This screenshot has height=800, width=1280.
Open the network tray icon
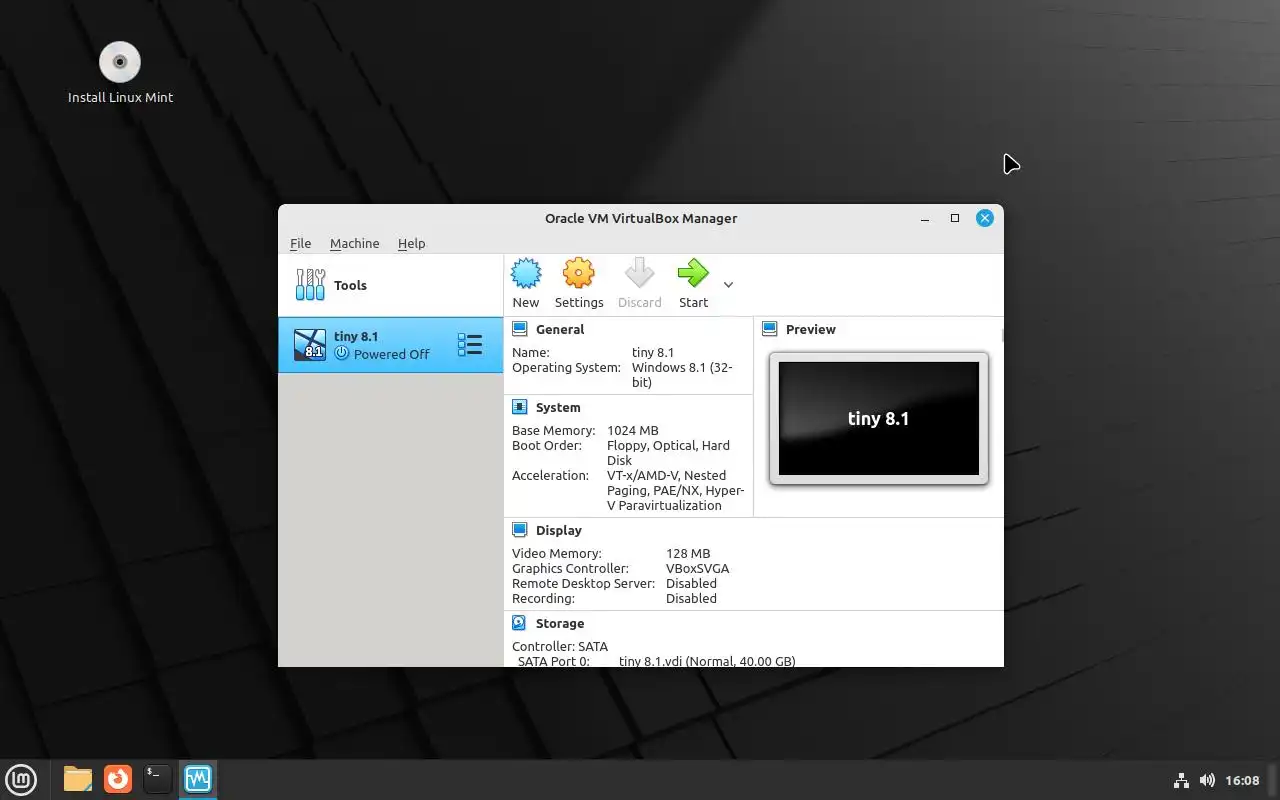[x=1181, y=780]
